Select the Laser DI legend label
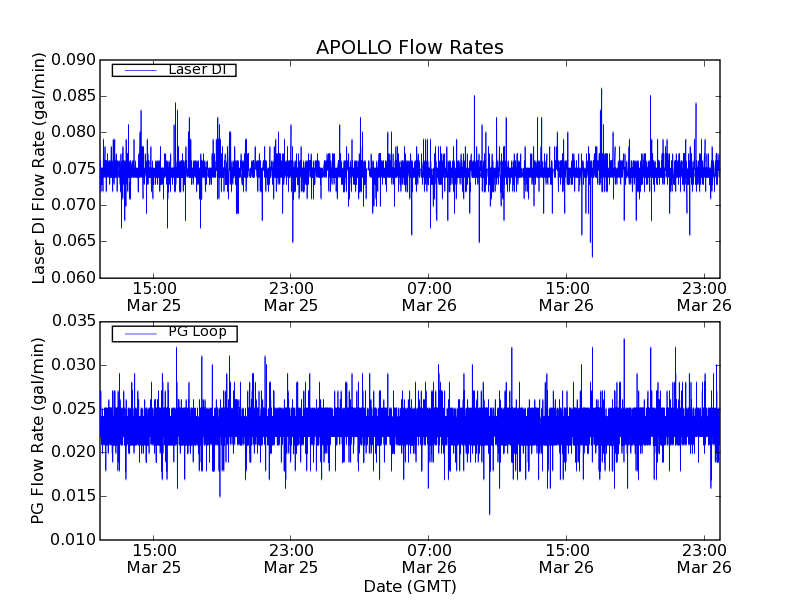Screen dimensions: 800x600 click(197, 70)
